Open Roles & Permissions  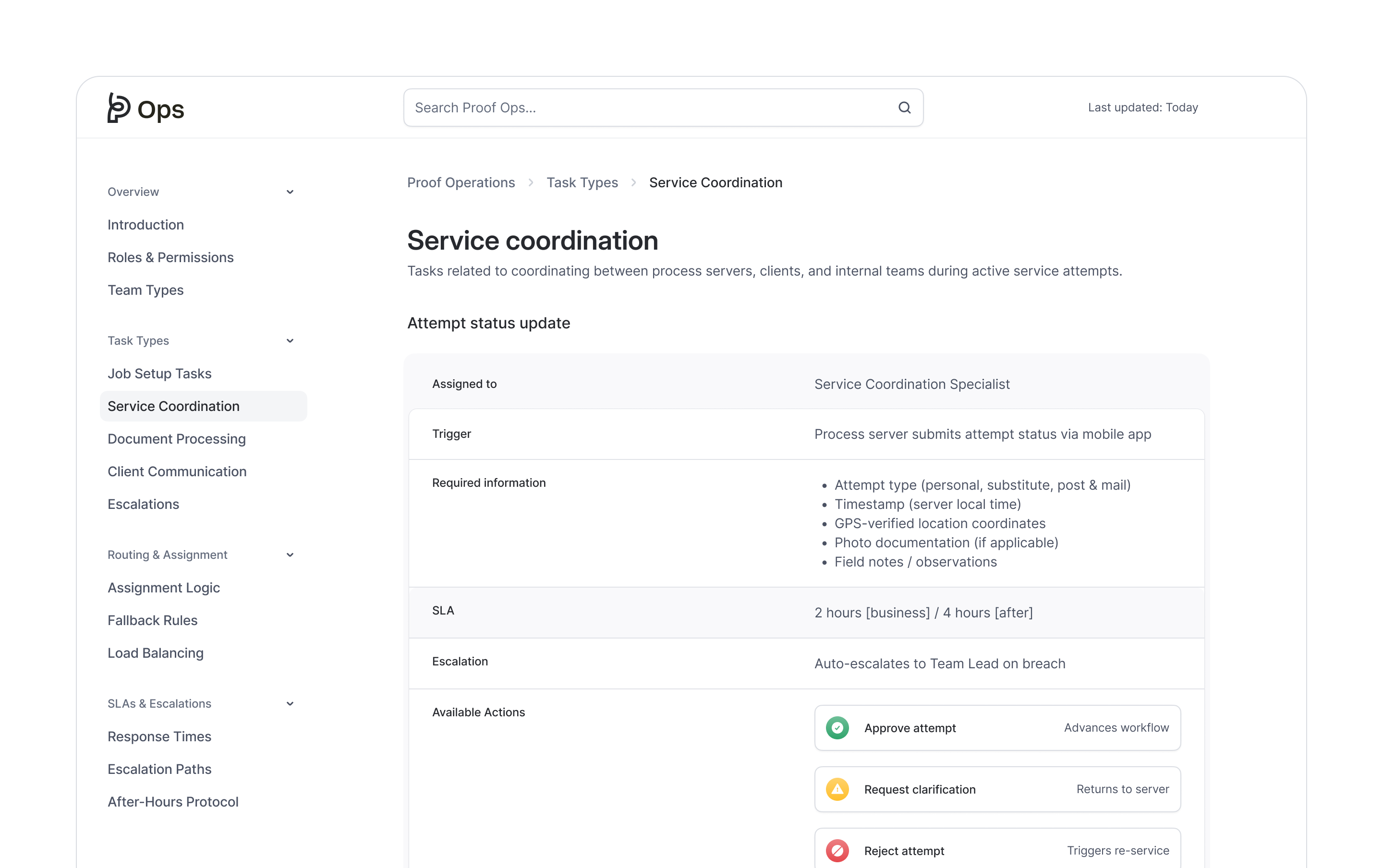point(170,257)
